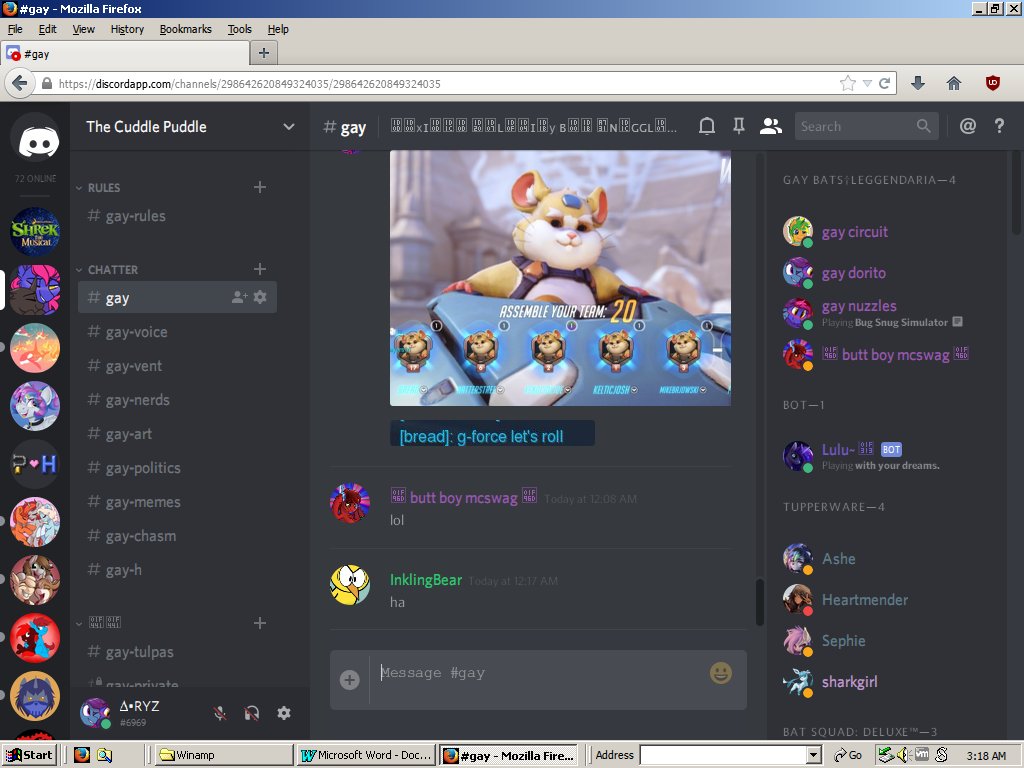Viewport: 1024px width, 768px height.
Task: Open the help question mark icon
Action: point(998,126)
